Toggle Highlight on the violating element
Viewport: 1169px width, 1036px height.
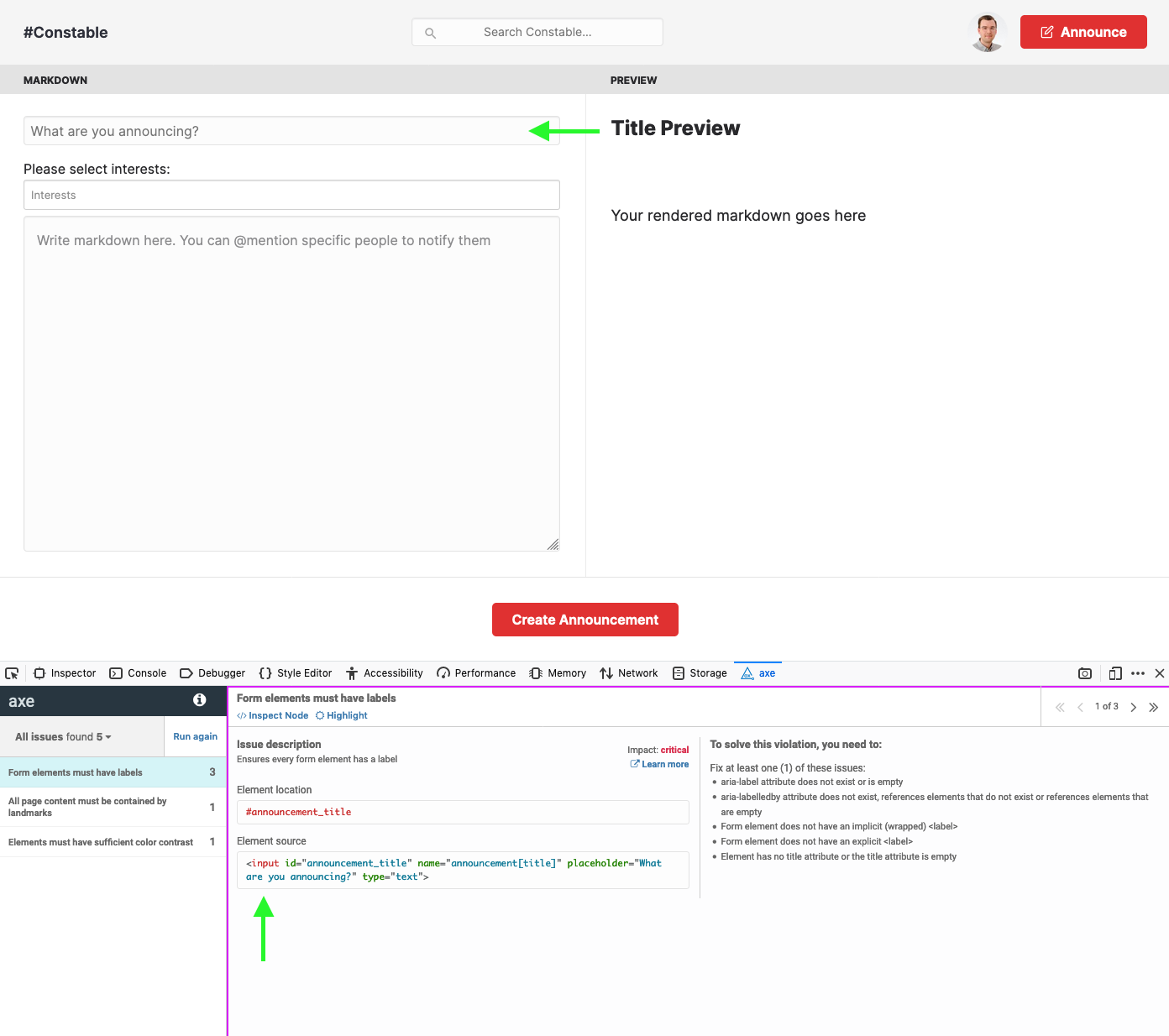tap(341, 715)
